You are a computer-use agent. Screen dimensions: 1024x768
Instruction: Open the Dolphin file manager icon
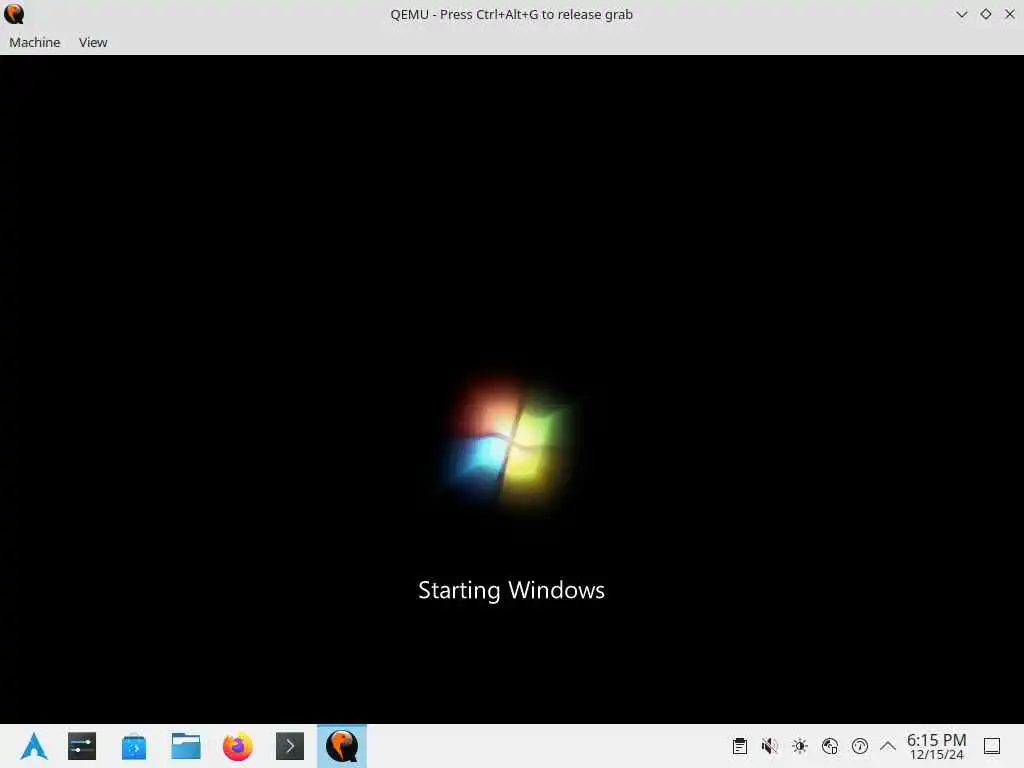185,746
